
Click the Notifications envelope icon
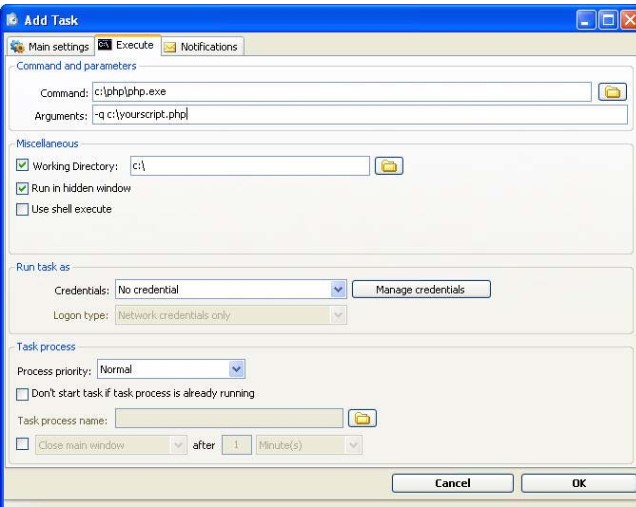tap(170, 47)
